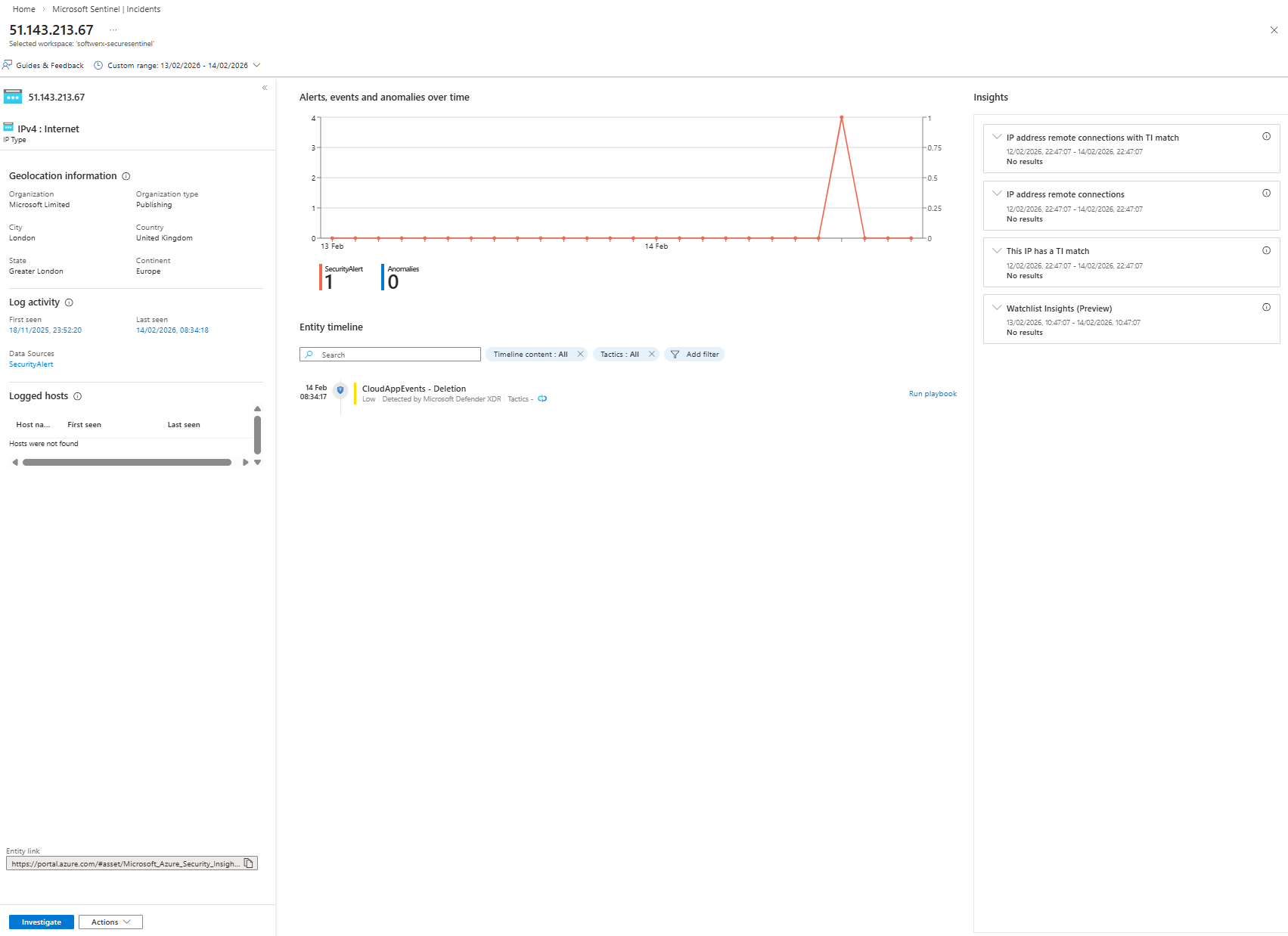The height and width of the screenshot is (936, 1288).
Task: Click info icon for Watchlist Insights (Preview)
Action: (1266, 308)
